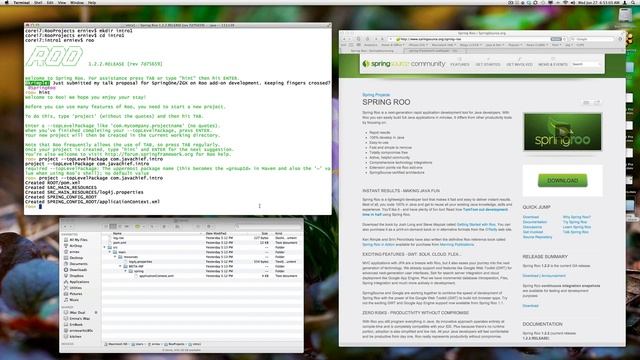Switch Finder to icon view
Image resolution: width=640 pixels, height=360 pixels.
[106, 227]
